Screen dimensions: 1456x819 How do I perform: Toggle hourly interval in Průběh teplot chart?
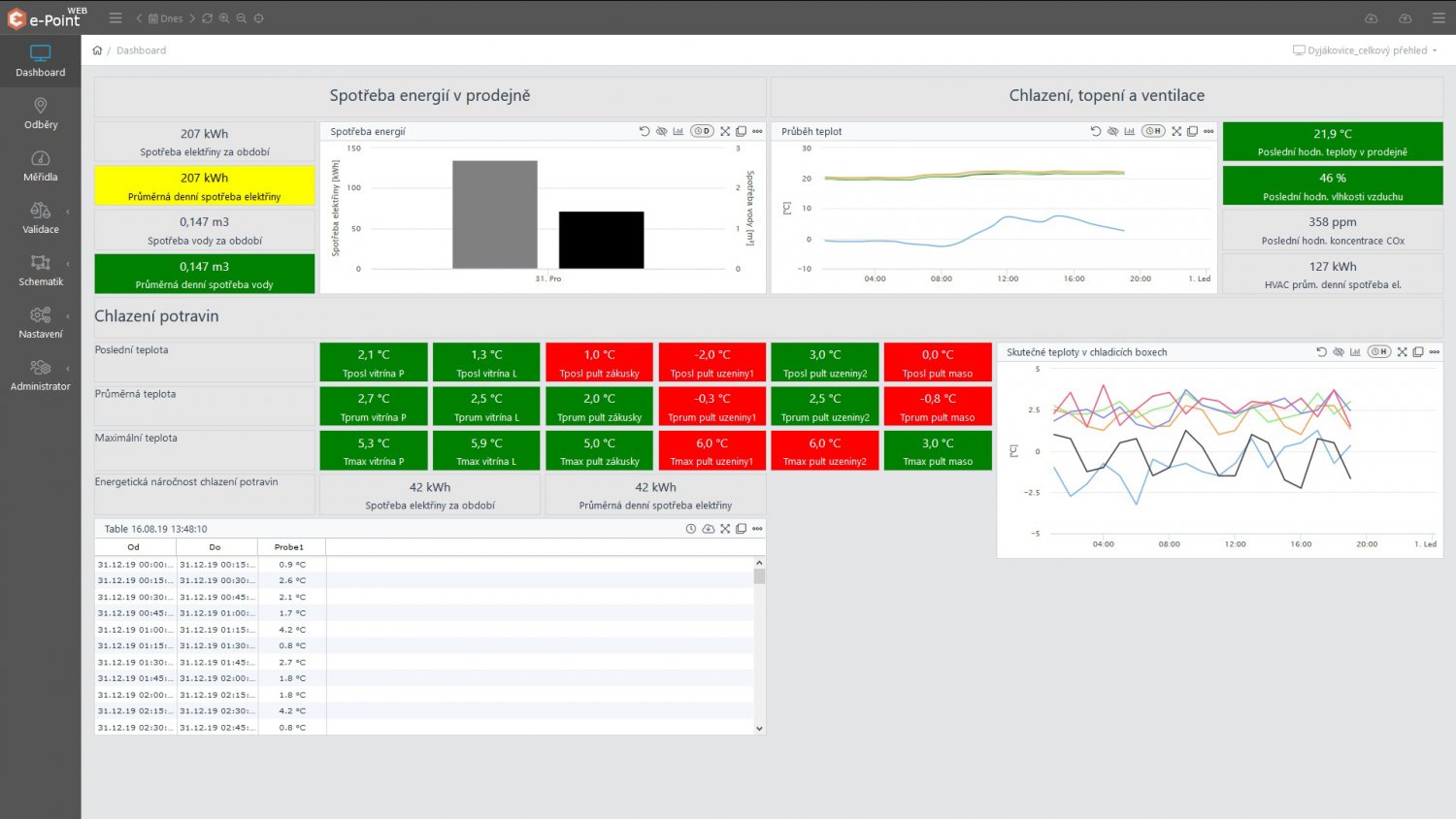coord(1153,131)
